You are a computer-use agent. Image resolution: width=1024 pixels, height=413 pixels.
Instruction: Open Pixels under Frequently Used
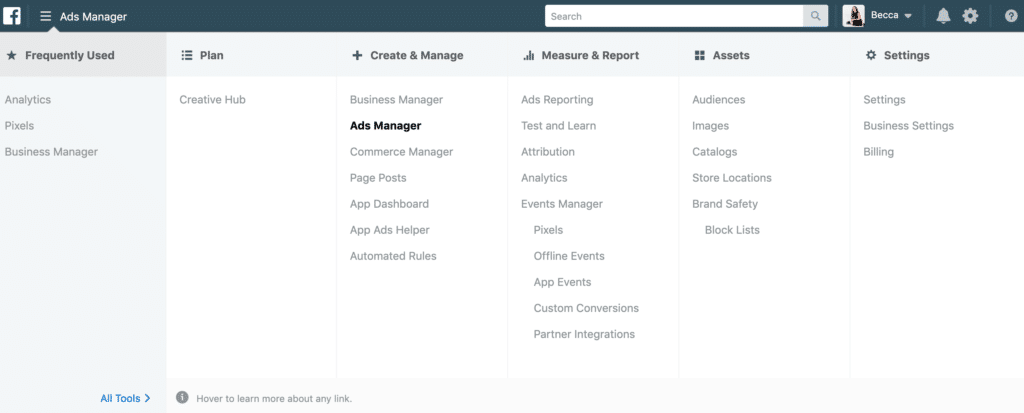[x=19, y=125]
